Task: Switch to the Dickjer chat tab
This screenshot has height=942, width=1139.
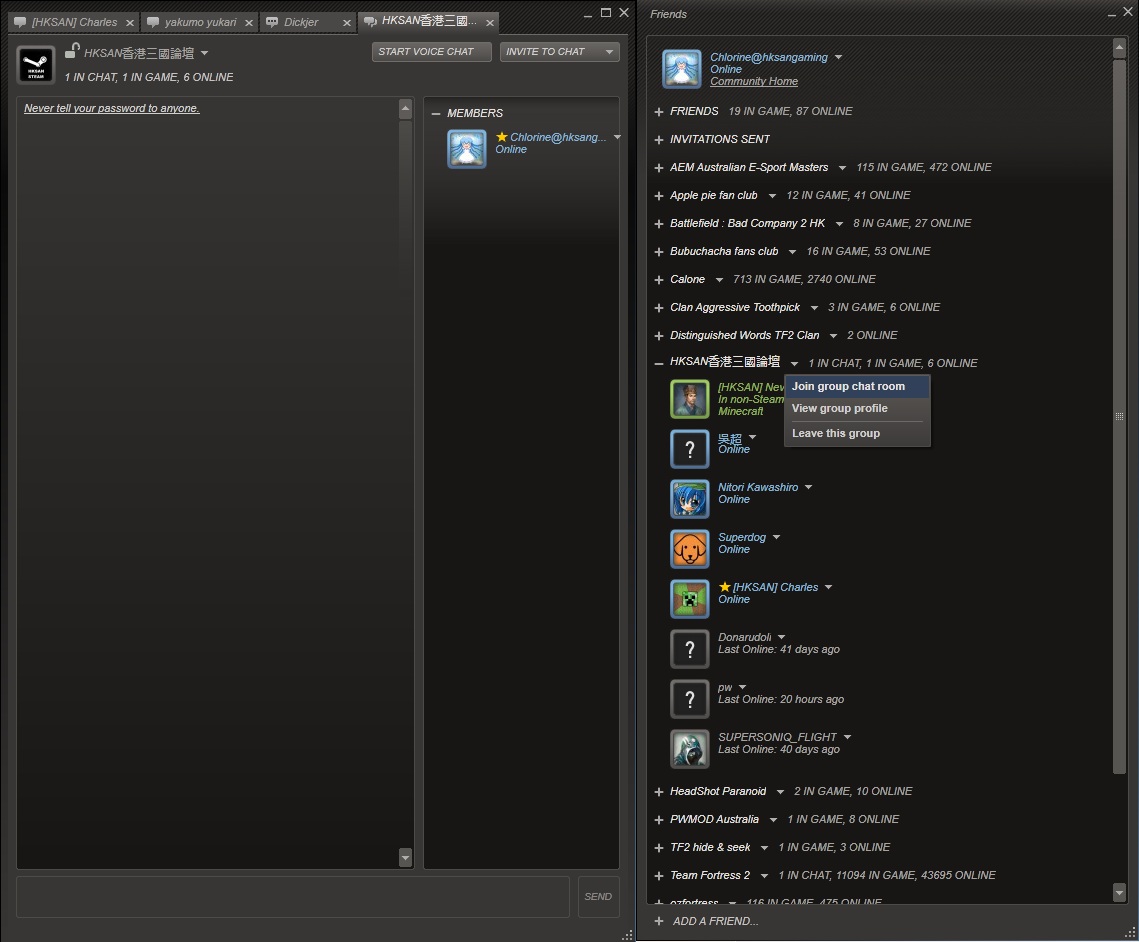Action: click(x=309, y=23)
